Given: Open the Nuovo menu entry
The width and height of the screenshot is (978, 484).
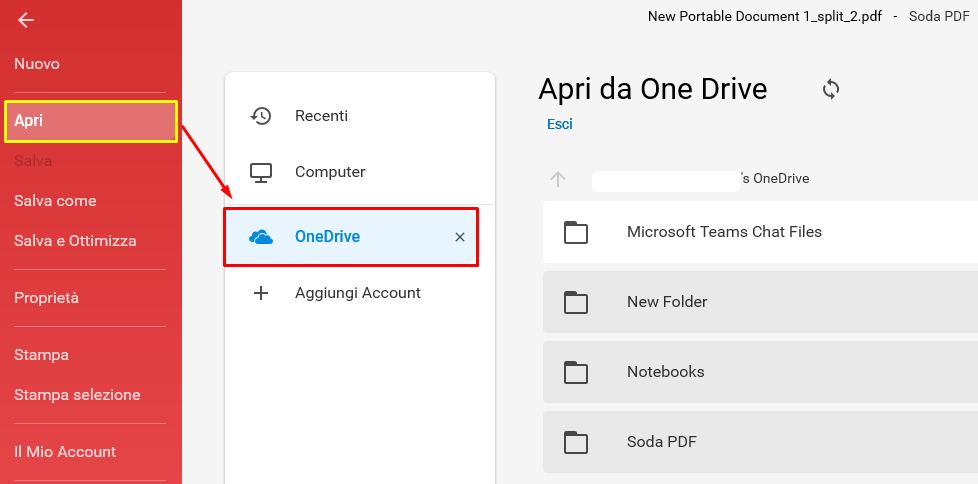Looking at the screenshot, I should (x=37, y=64).
